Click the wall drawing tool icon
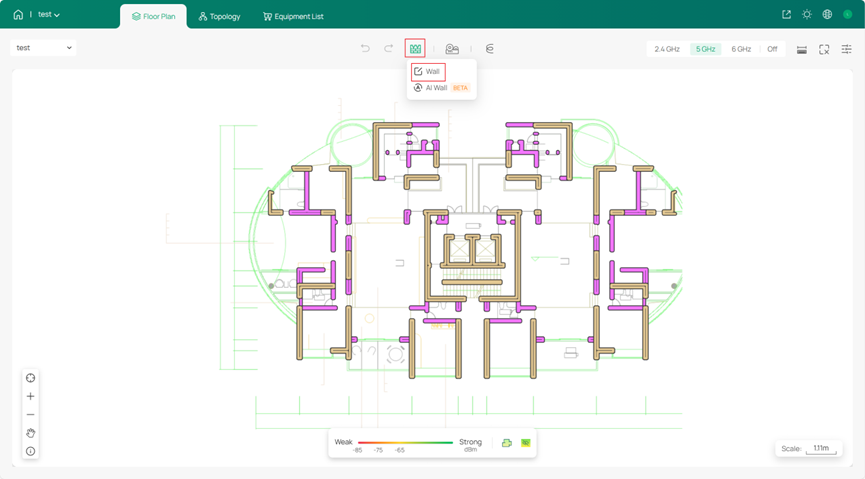Image resolution: width=865 pixels, height=479 pixels. tap(415, 48)
